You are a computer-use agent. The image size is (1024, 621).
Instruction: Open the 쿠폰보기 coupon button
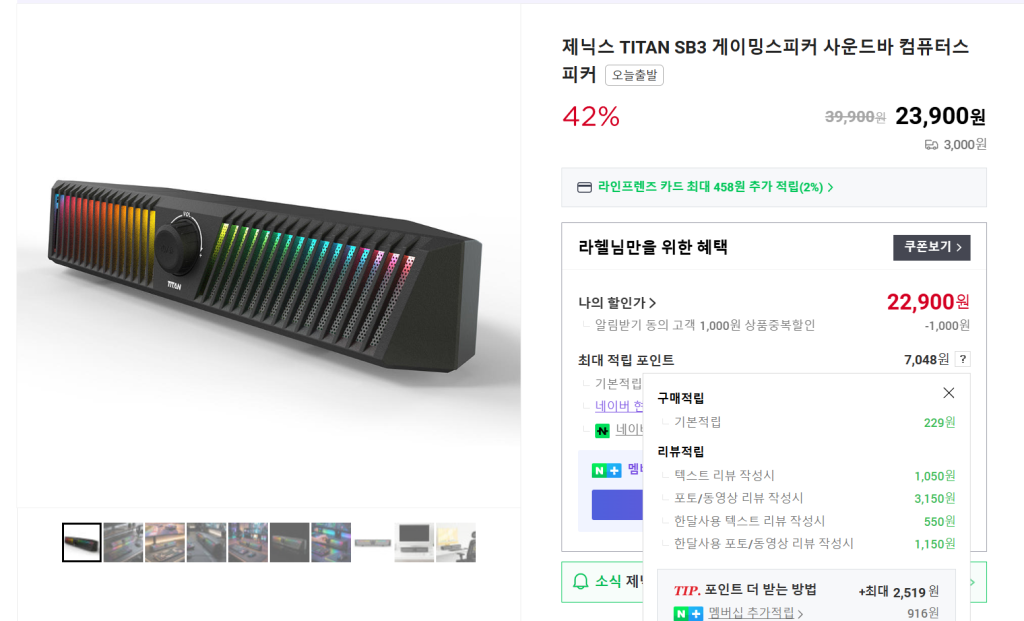click(x=931, y=247)
